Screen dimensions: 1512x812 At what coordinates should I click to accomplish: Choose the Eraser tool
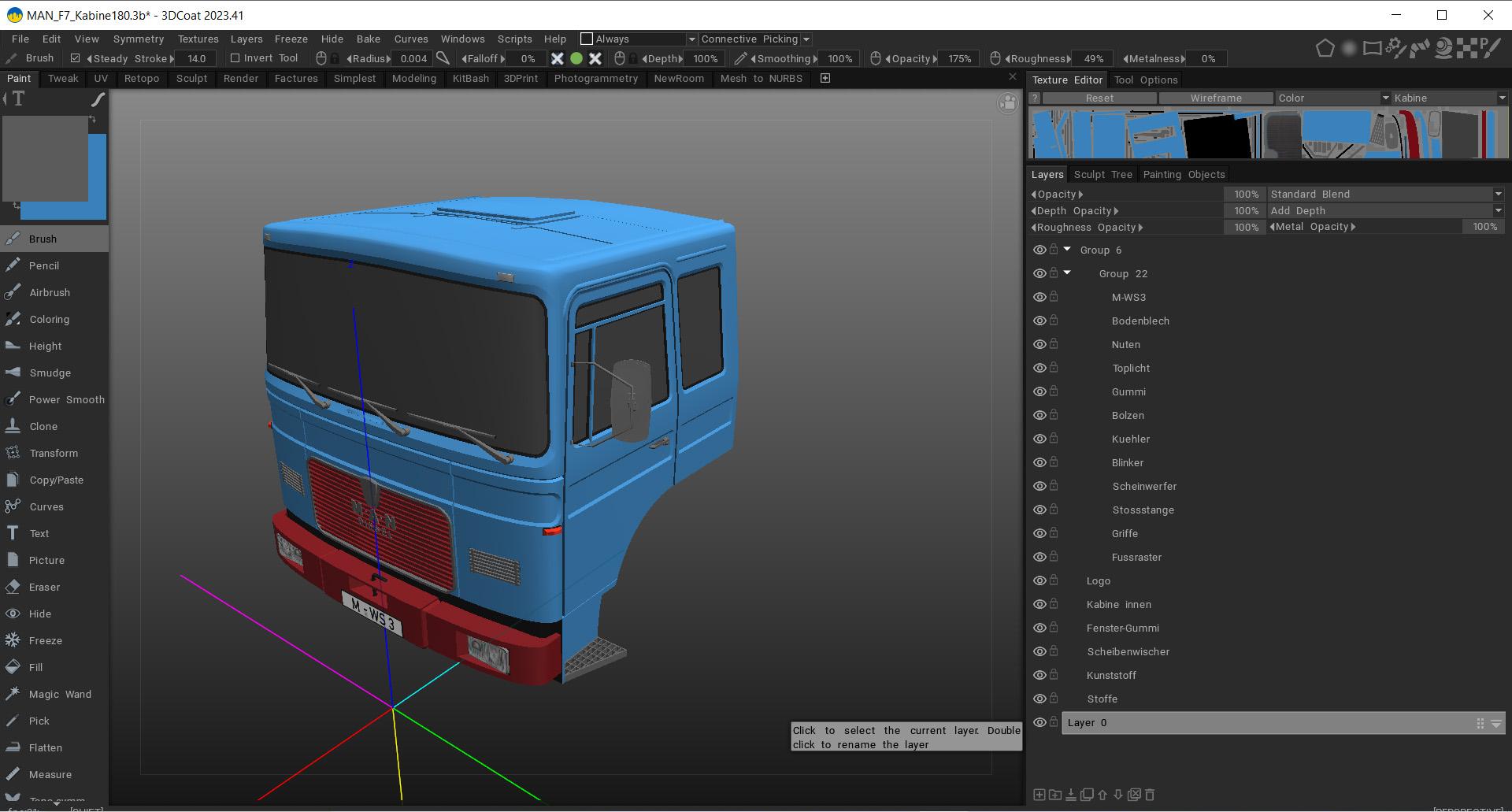click(x=44, y=587)
